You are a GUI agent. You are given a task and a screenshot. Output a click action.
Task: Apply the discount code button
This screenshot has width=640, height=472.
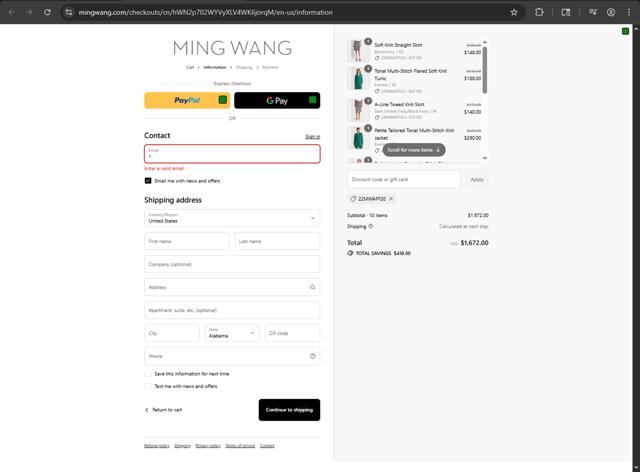(477, 179)
